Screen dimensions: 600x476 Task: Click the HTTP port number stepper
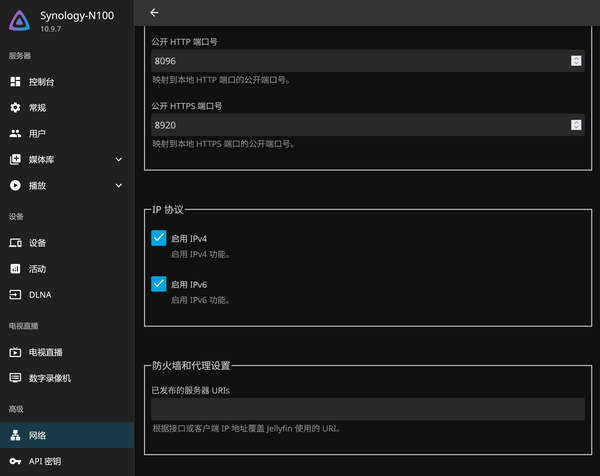[x=576, y=61]
